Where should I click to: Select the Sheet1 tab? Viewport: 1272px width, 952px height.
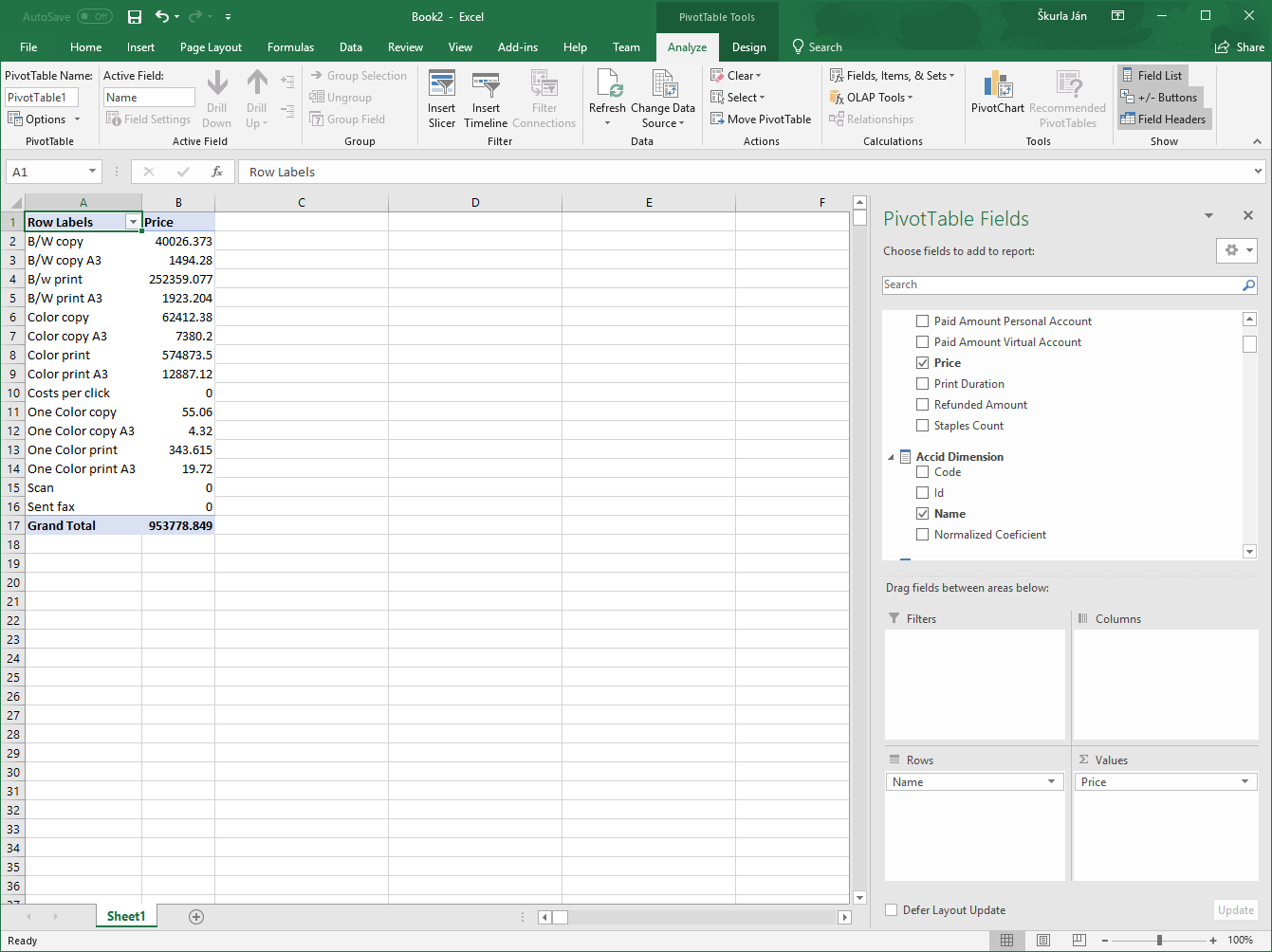(x=126, y=916)
